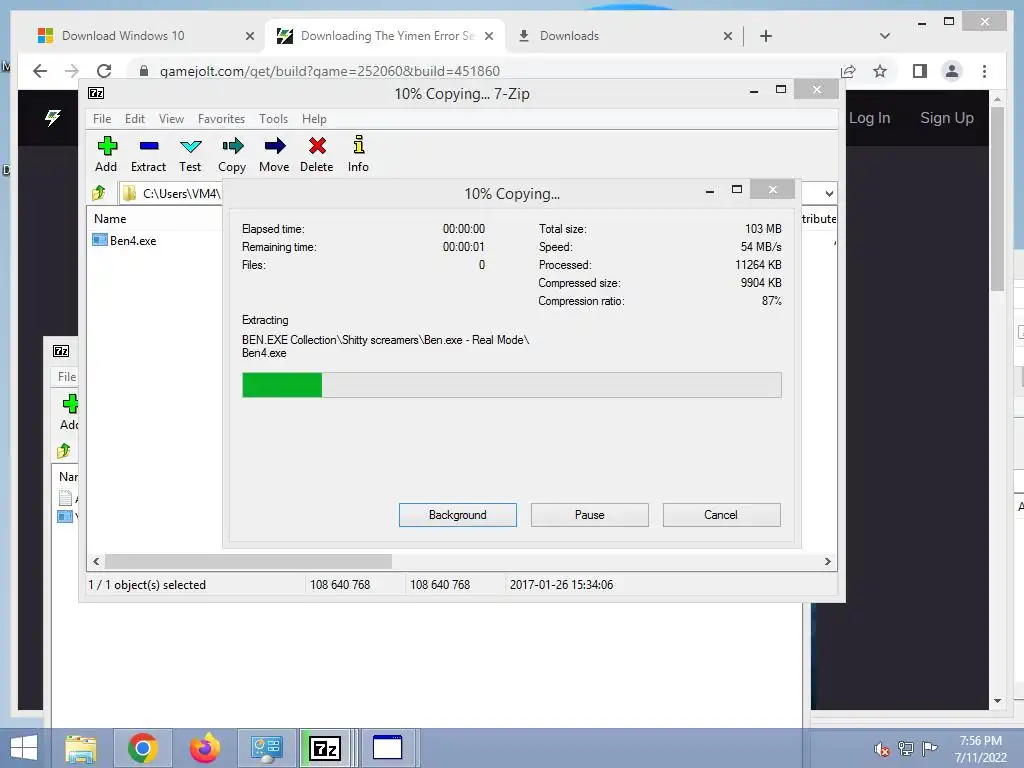Screen dimensions: 1024x768
Task: Click Log In on Game Jolt
Action: point(869,118)
